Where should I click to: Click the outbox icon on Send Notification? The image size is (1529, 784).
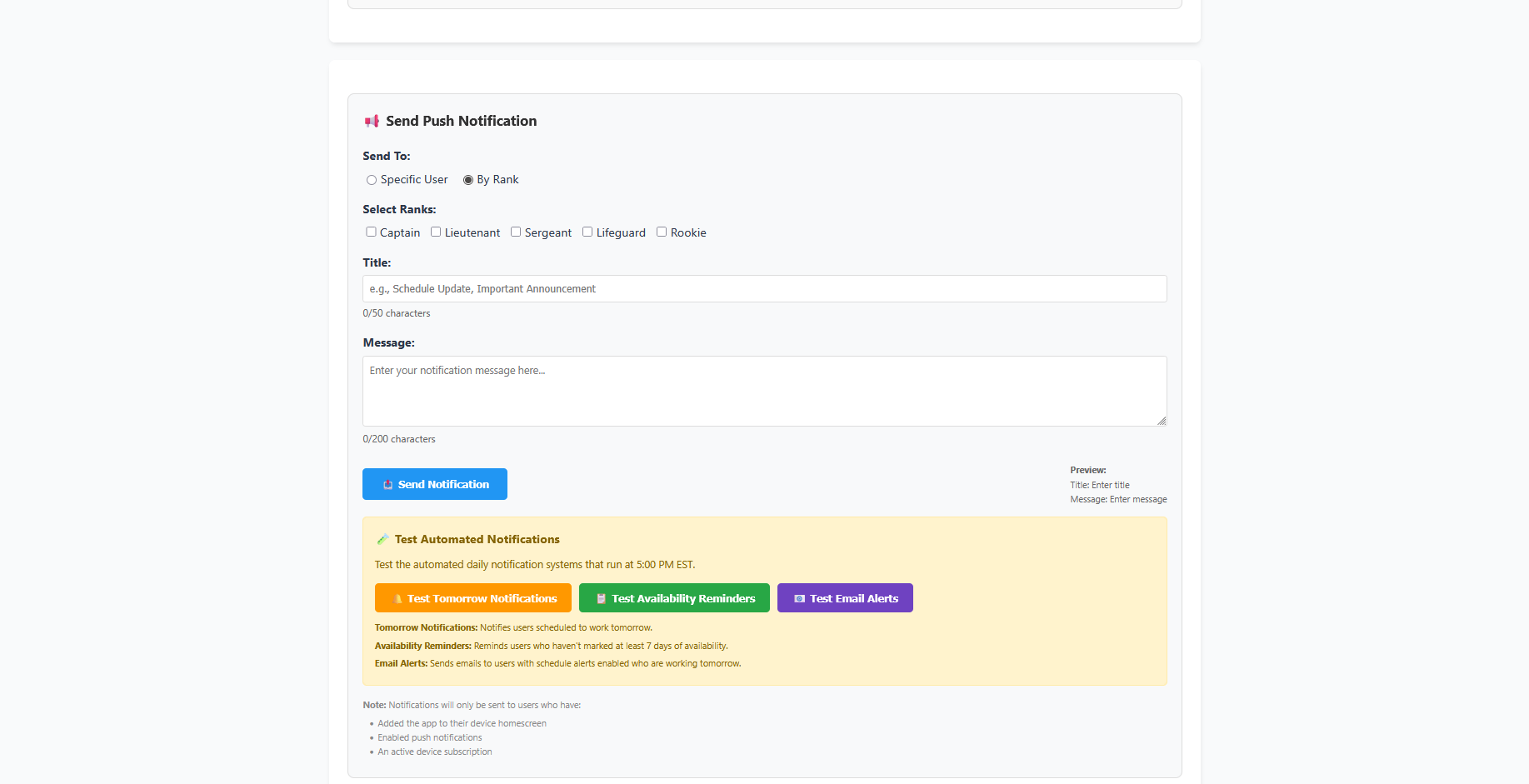point(387,485)
